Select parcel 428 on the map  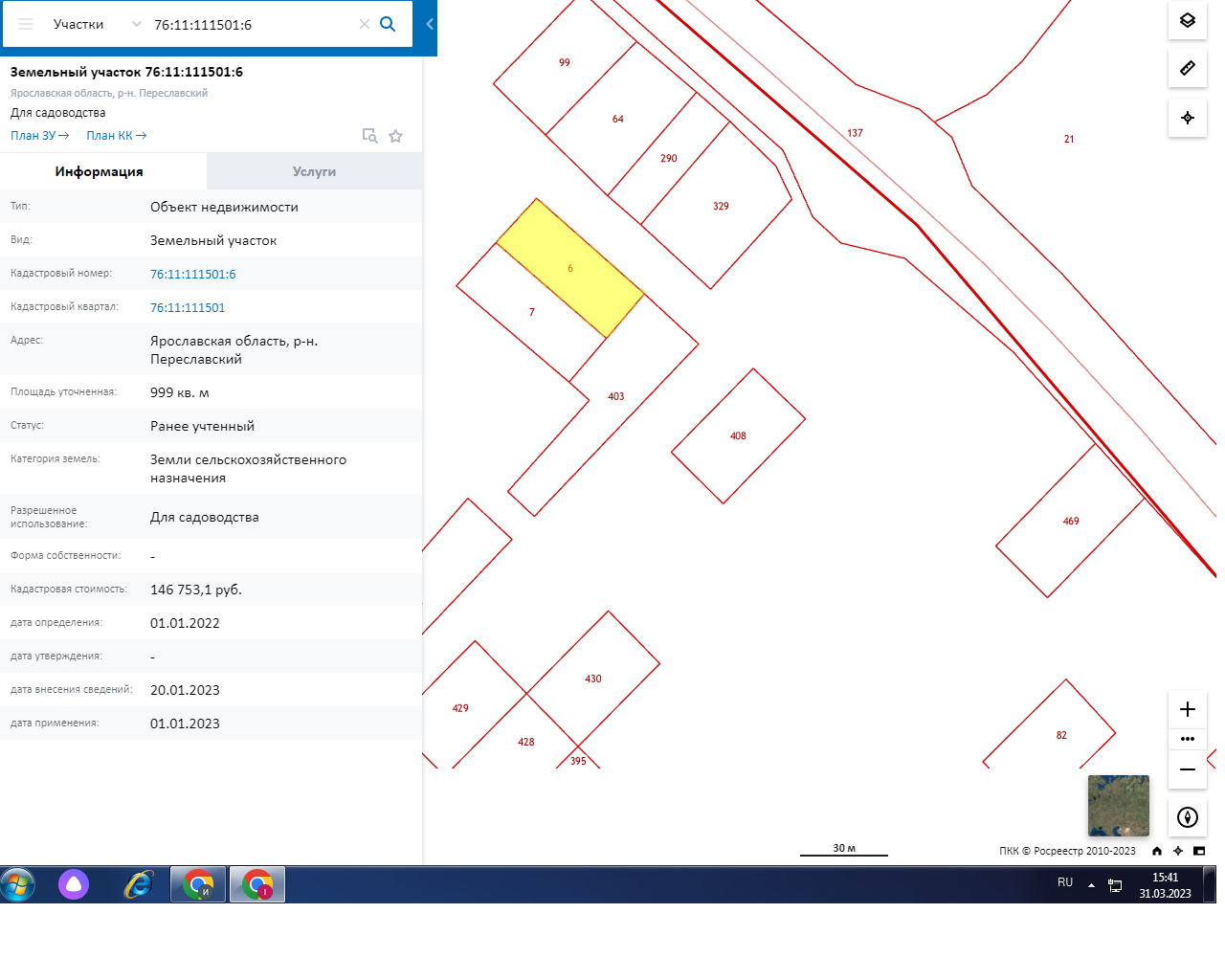(x=526, y=742)
